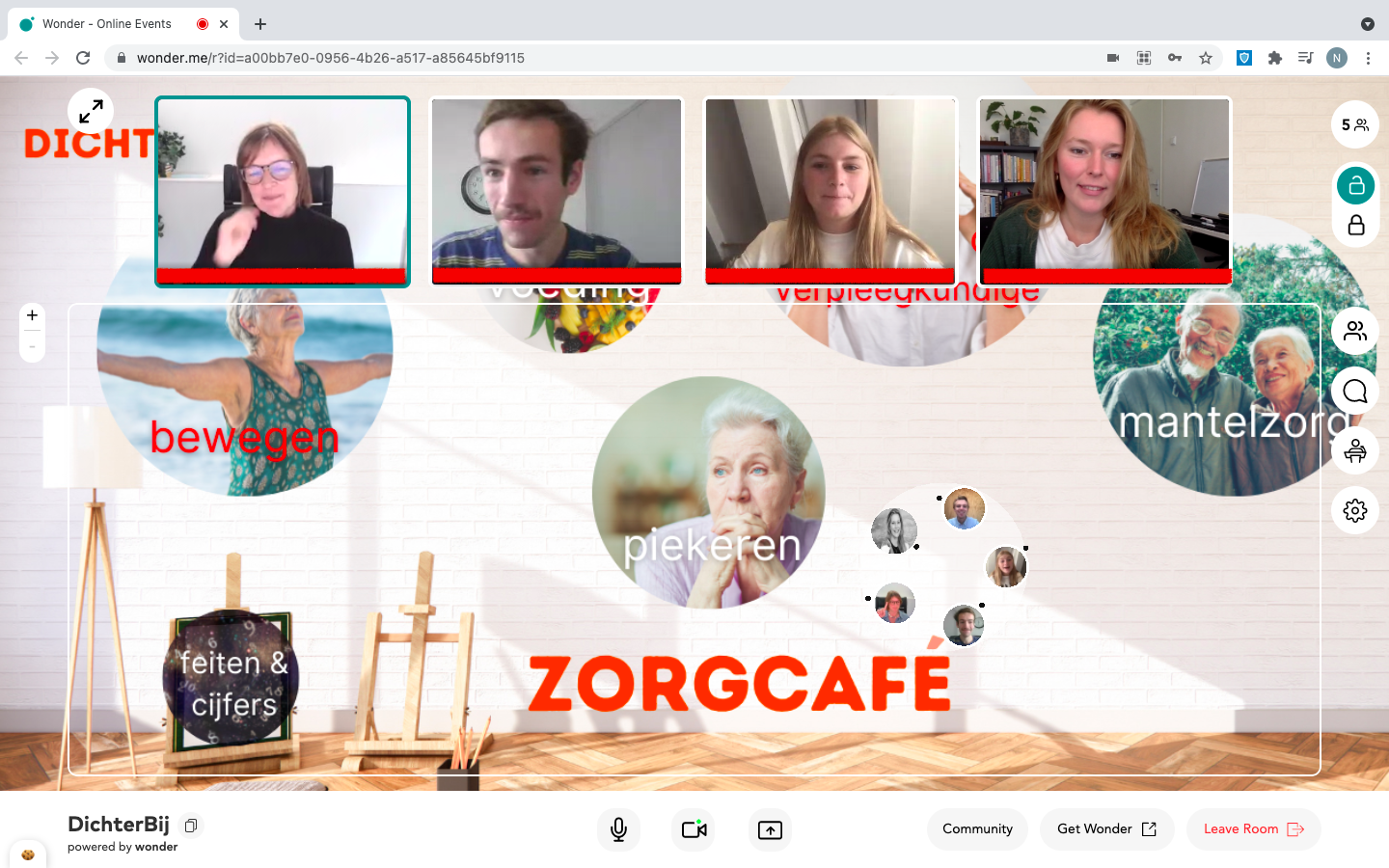The width and height of the screenshot is (1389, 868).
Task: Open the Chrome browser menu
Action: (1369, 58)
